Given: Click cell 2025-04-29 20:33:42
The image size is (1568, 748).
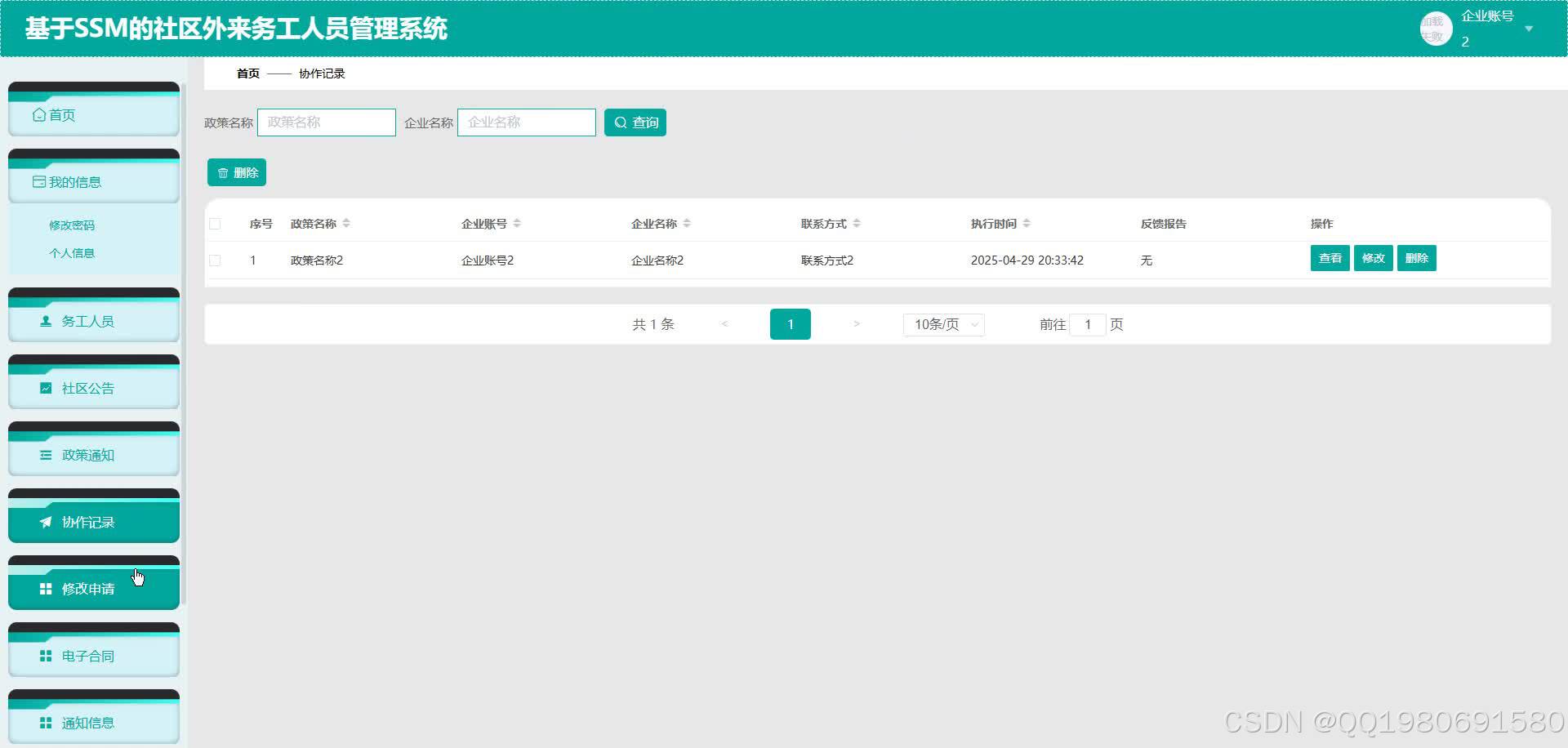Looking at the screenshot, I should [x=1027, y=260].
